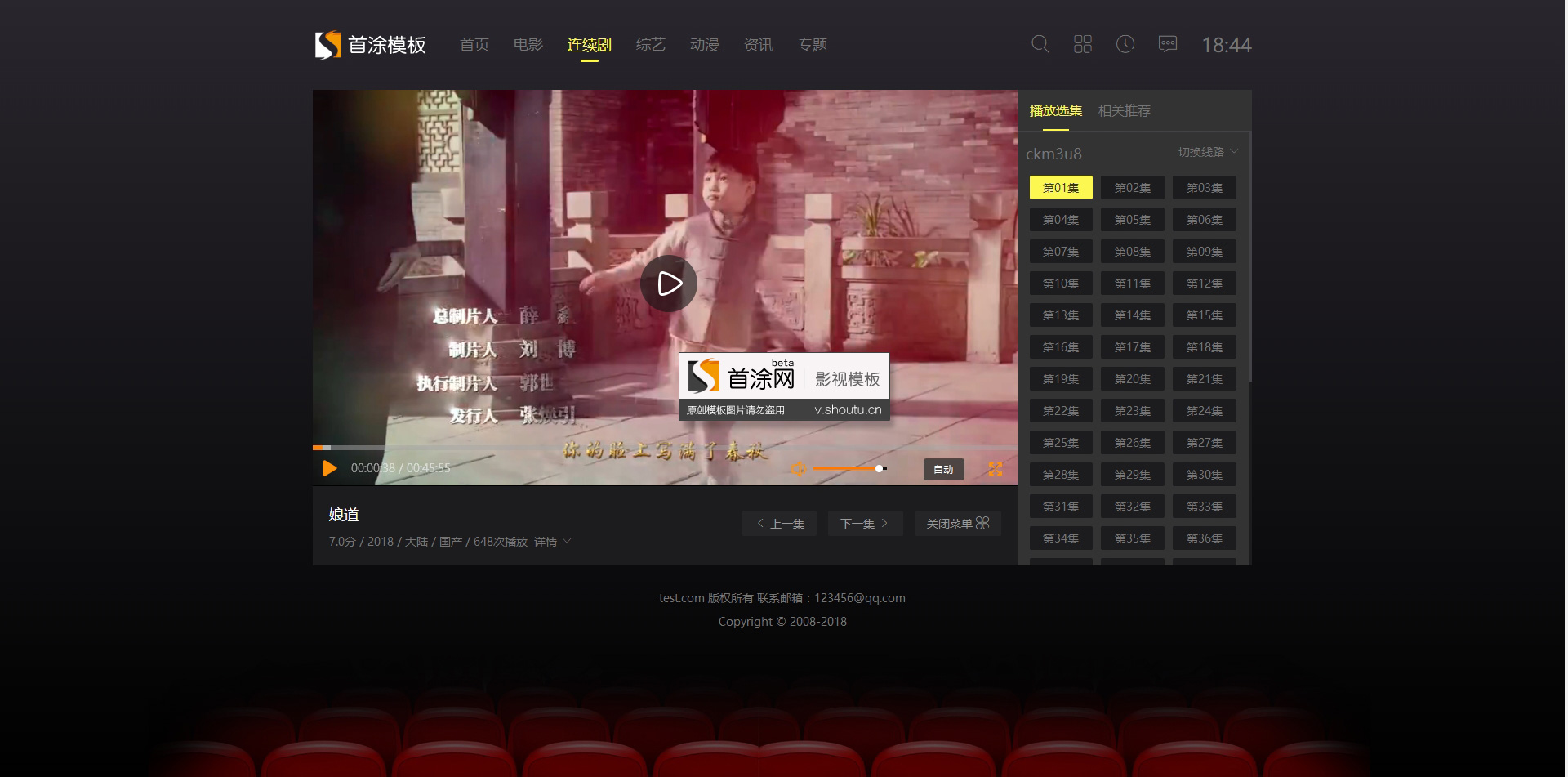Click the 关闭菜单 button
1568x777 pixels.
pyautogui.click(x=958, y=524)
